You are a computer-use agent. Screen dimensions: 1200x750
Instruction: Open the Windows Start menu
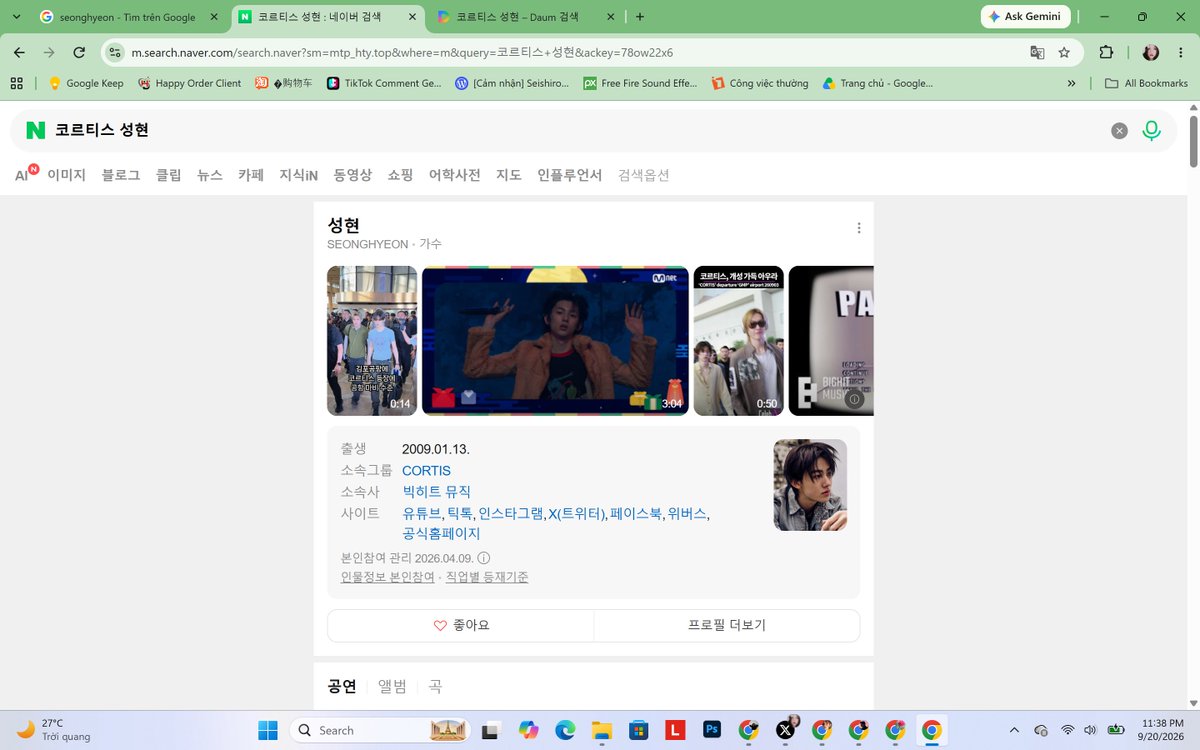tap(267, 730)
